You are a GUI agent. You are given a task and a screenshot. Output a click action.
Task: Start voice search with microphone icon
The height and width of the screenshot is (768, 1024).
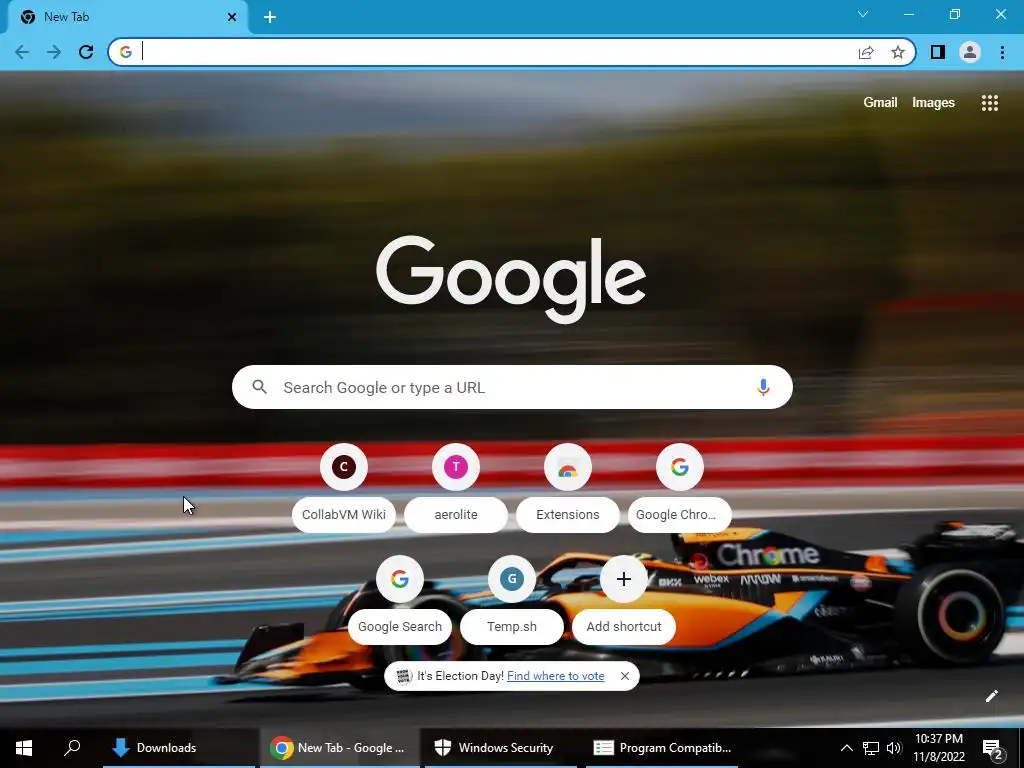(x=763, y=387)
